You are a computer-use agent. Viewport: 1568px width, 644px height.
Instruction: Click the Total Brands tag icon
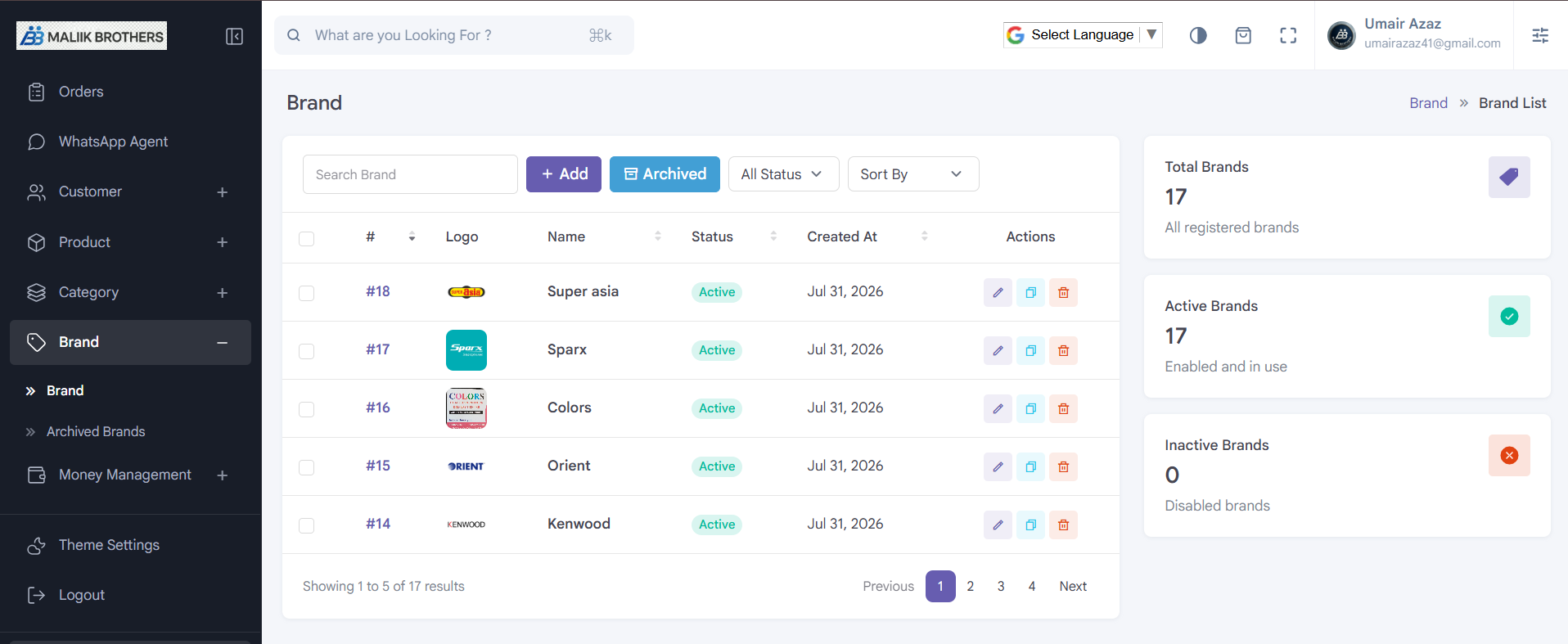click(1509, 177)
